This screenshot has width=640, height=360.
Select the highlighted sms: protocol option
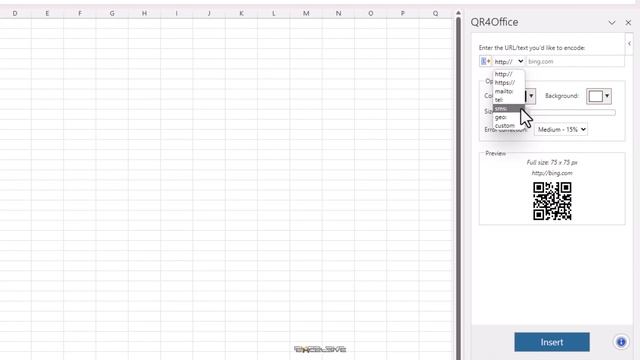[x=509, y=109]
